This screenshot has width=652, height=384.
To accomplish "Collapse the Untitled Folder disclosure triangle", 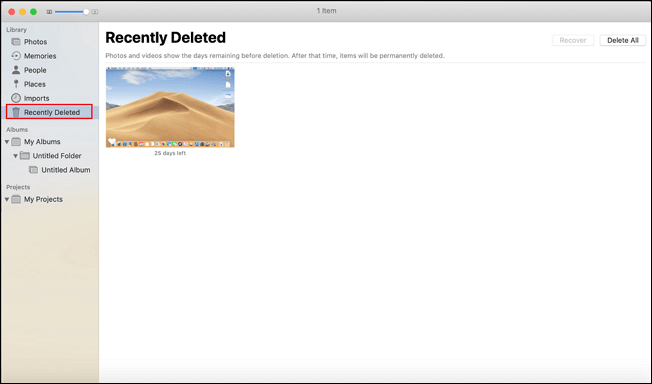I will coord(15,156).
